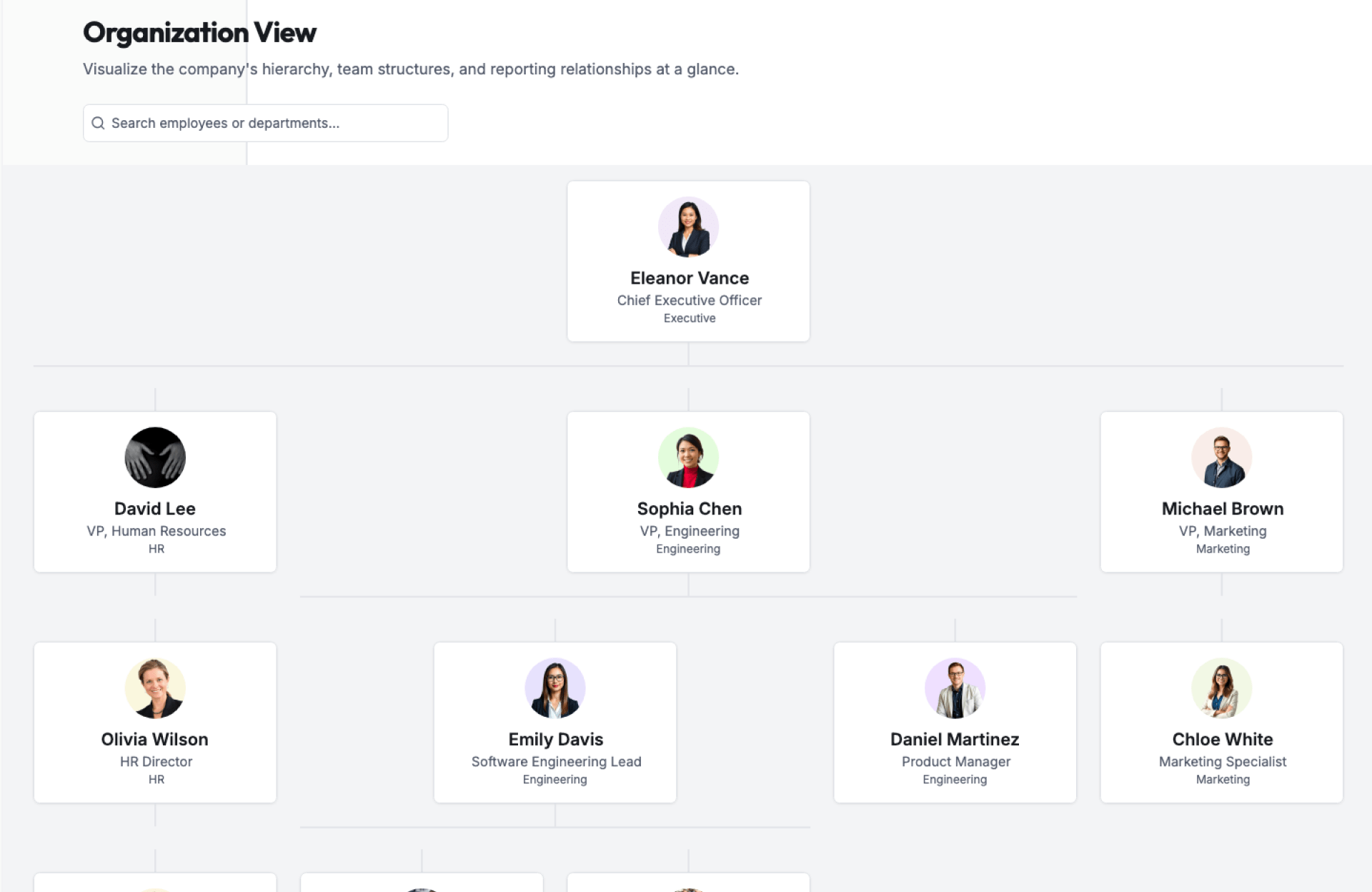
Task: Click the search magnifier icon
Action: [99, 123]
